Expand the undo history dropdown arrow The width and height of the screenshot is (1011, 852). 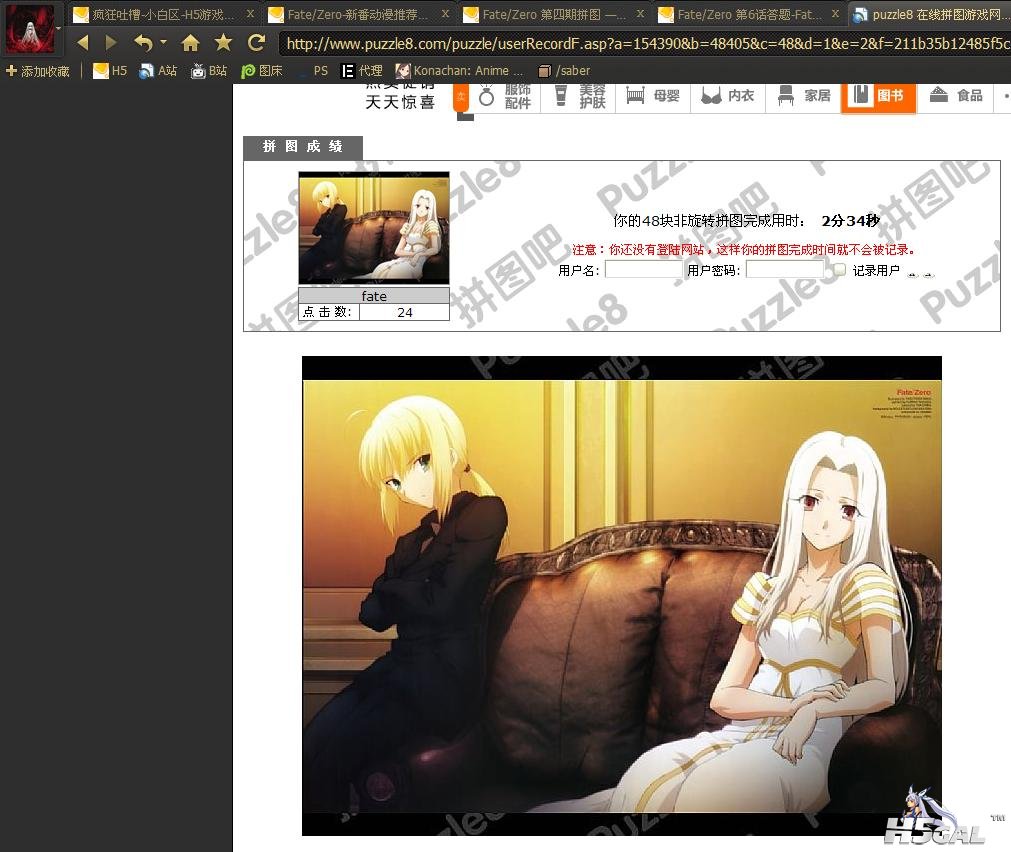tap(162, 44)
